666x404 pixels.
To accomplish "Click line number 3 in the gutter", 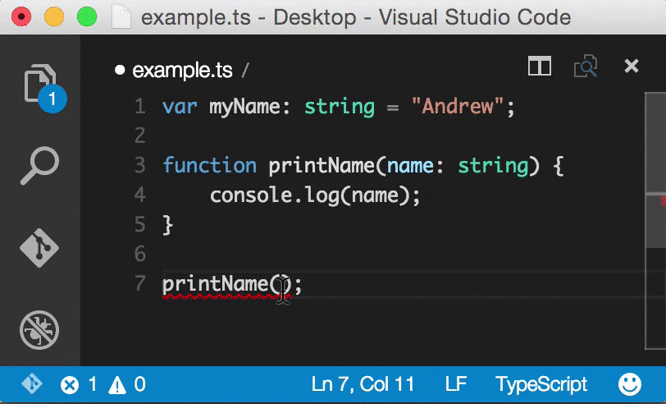I will 140,165.
